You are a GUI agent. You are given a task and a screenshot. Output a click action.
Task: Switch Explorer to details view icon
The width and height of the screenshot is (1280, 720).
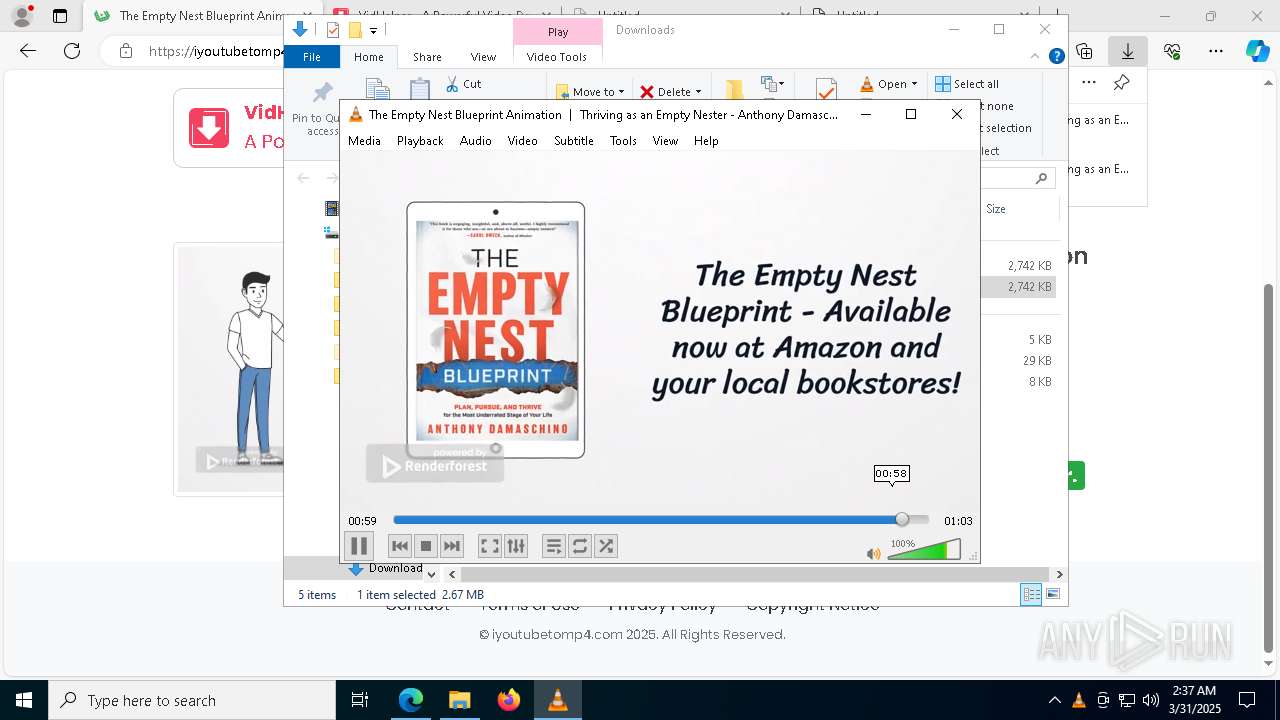pyautogui.click(x=1031, y=594)
